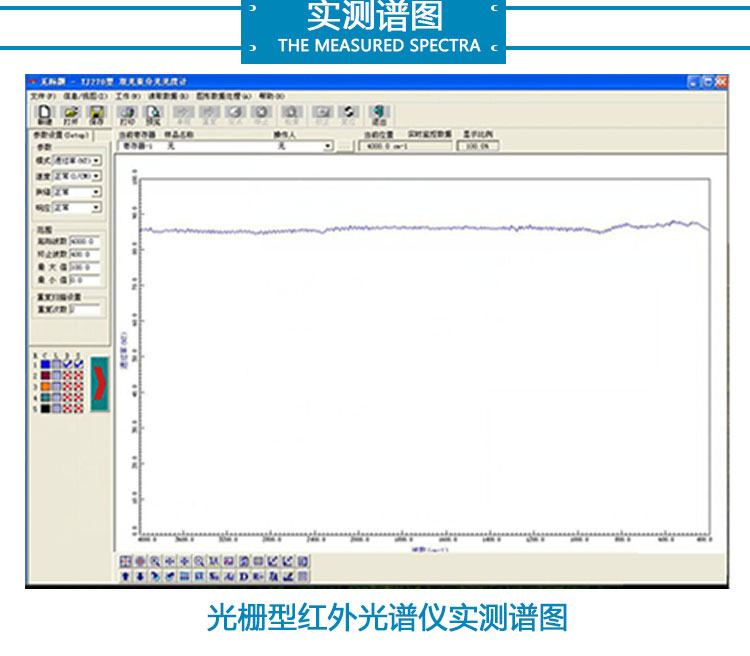This screenshot has height=656, width=750.
Task: Open the register/sample name dropdown arrow
Action: click(x=327, y=146)
